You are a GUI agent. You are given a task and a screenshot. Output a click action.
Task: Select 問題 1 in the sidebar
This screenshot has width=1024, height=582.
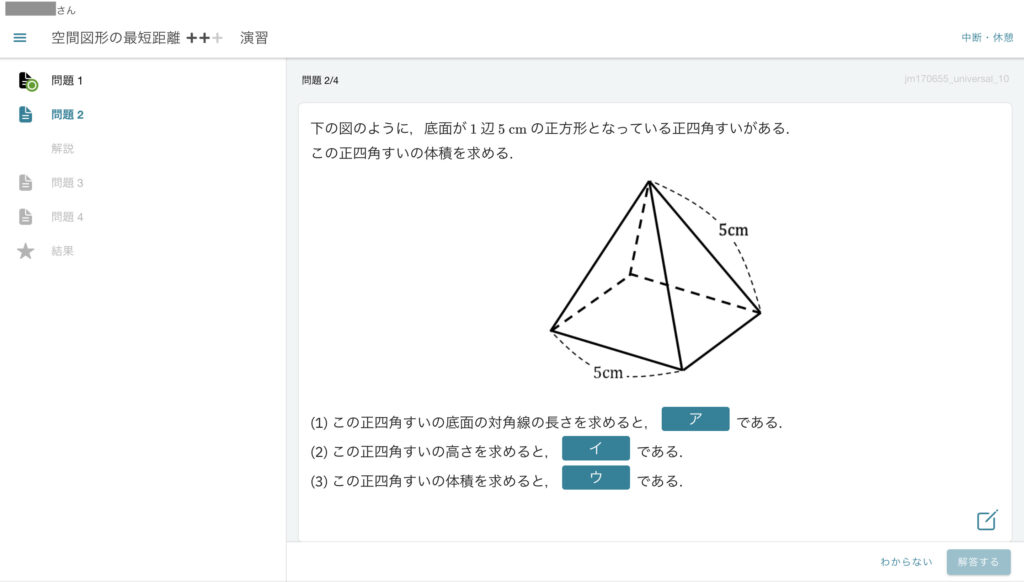click(67, 80)
